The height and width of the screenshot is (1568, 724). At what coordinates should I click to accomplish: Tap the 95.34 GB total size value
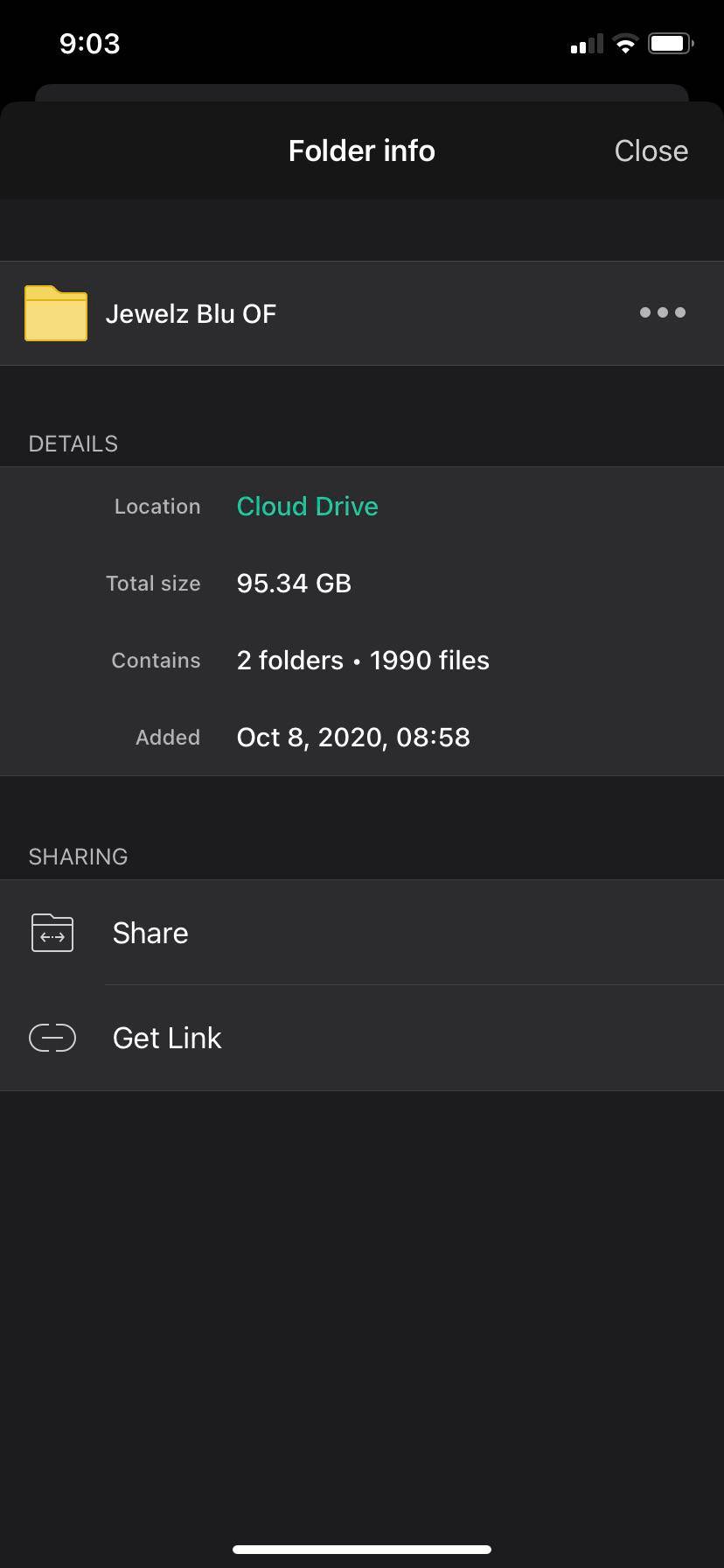[x=294, y=584]
